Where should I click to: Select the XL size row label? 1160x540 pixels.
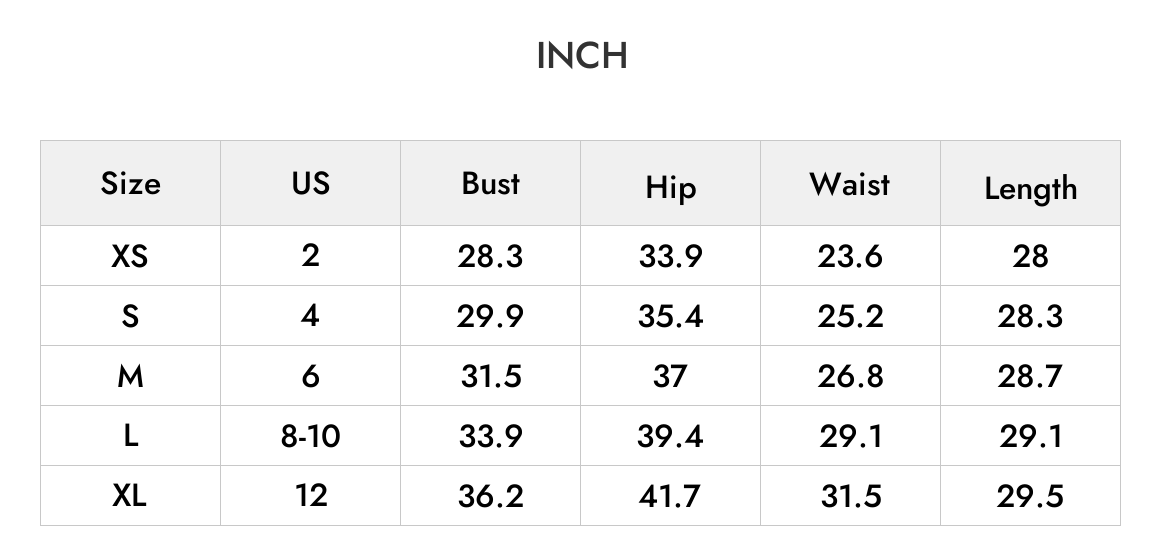point(129,496)
